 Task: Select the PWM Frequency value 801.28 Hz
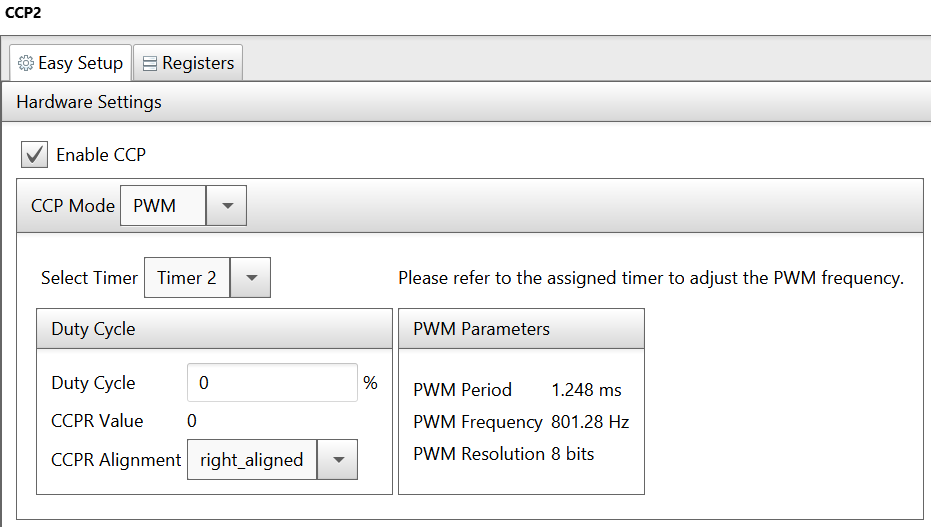click(x=590, y=422)
